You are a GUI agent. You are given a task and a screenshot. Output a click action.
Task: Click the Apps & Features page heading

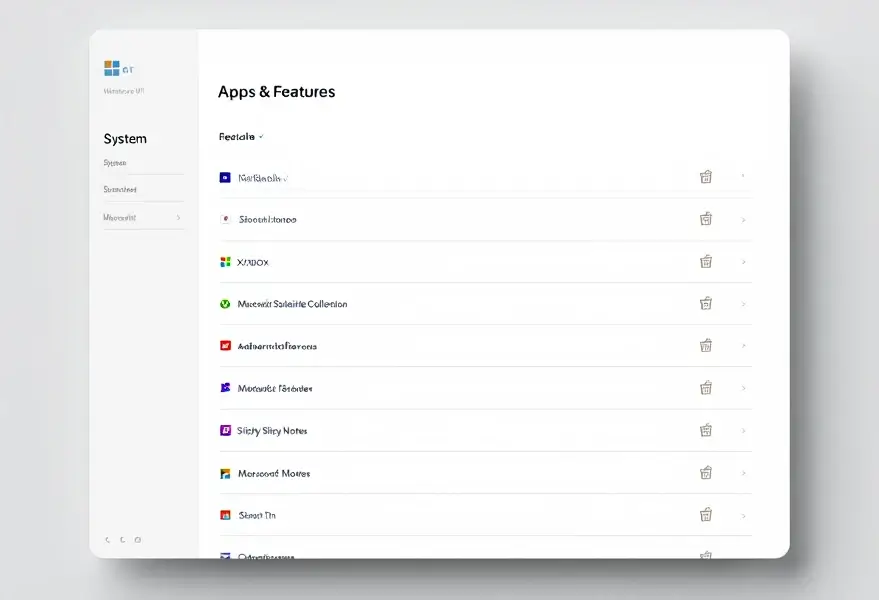tap(276, 92)
